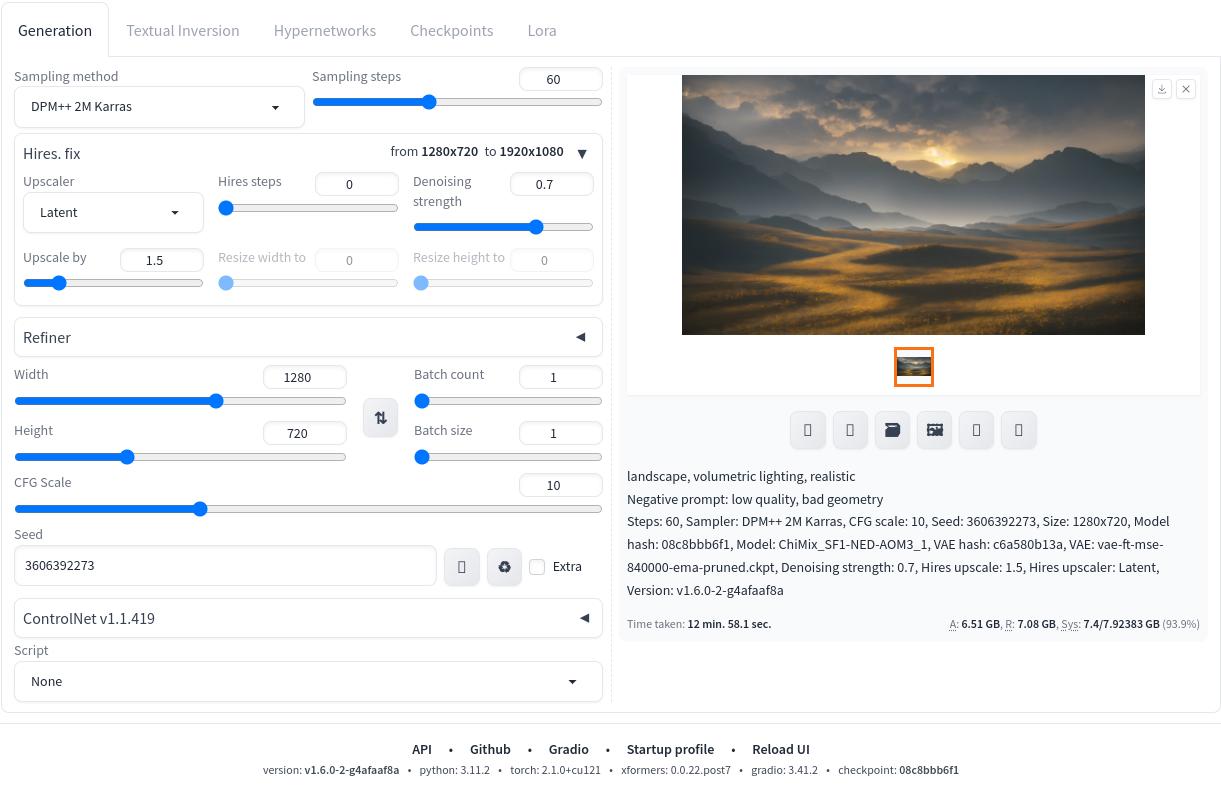Click the rightmost button in the image actions row
Screen dimensions: 1221x787
[x=1018, y=430]
